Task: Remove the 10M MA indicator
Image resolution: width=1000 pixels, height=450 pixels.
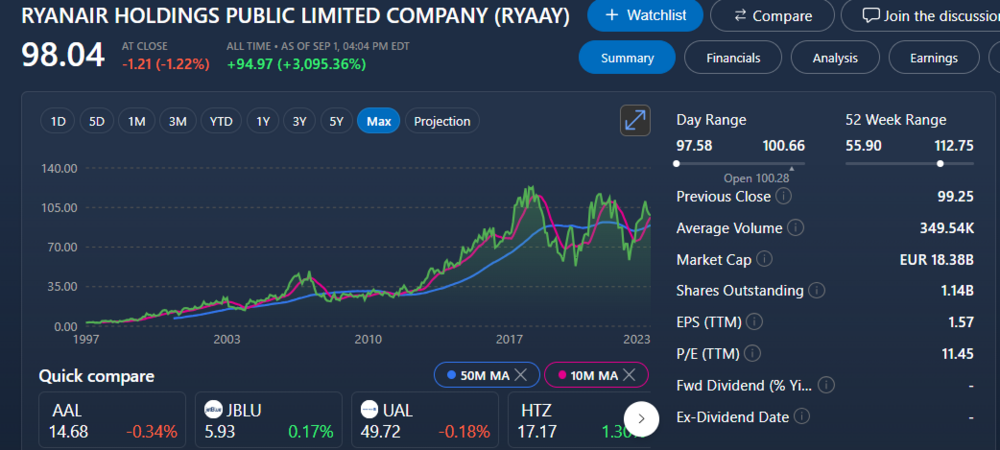Action: tap(629, 375)
